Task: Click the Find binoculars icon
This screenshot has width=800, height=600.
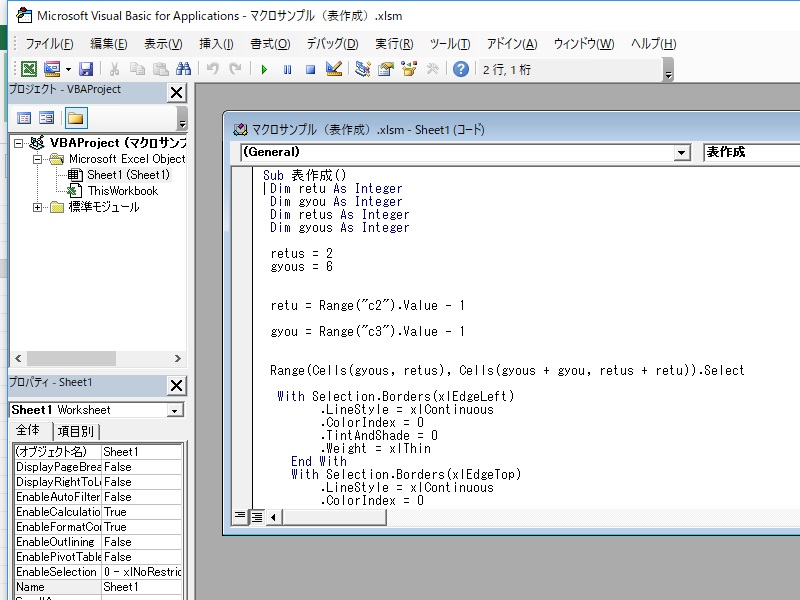Action: (183, 69)
